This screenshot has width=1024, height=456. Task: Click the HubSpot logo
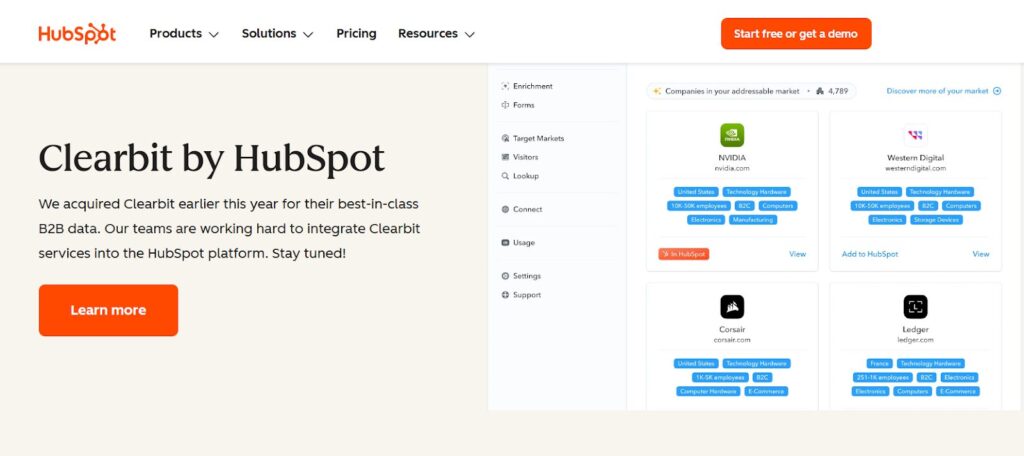pyautogui.click(x=77, y=33)
